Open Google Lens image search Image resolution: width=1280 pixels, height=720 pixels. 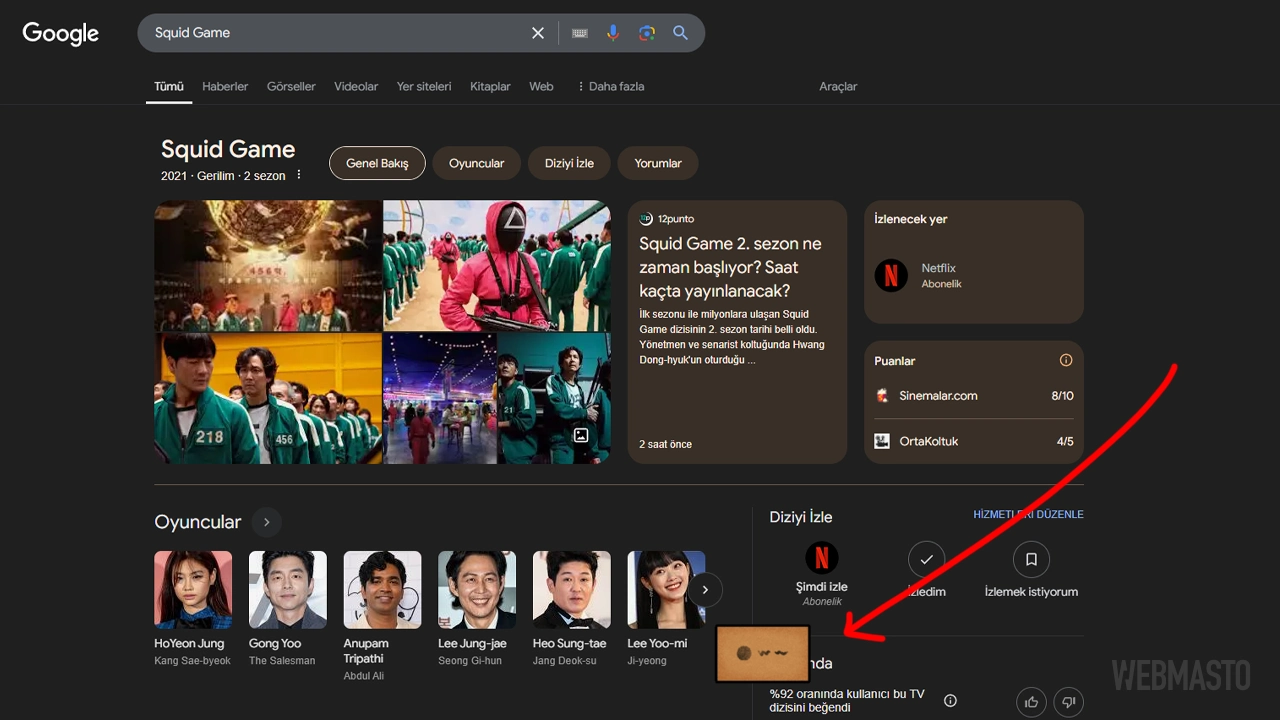point(647,33)
